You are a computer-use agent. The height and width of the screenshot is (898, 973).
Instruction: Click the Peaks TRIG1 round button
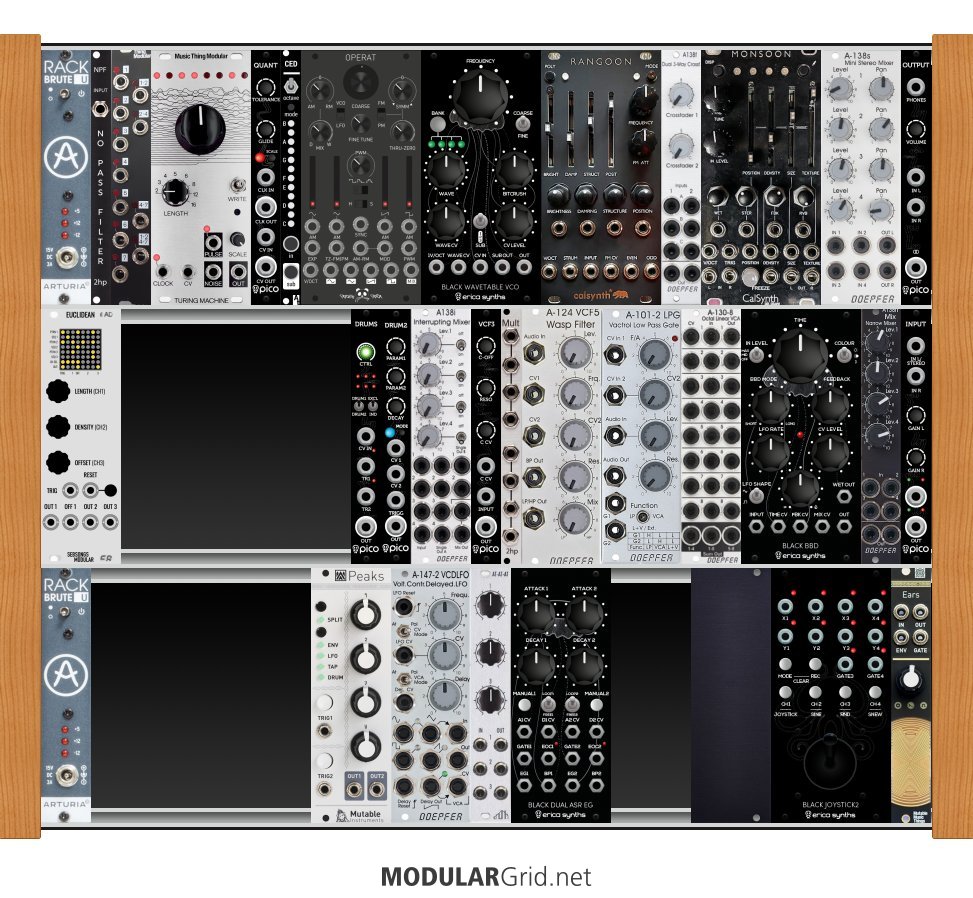324,703
